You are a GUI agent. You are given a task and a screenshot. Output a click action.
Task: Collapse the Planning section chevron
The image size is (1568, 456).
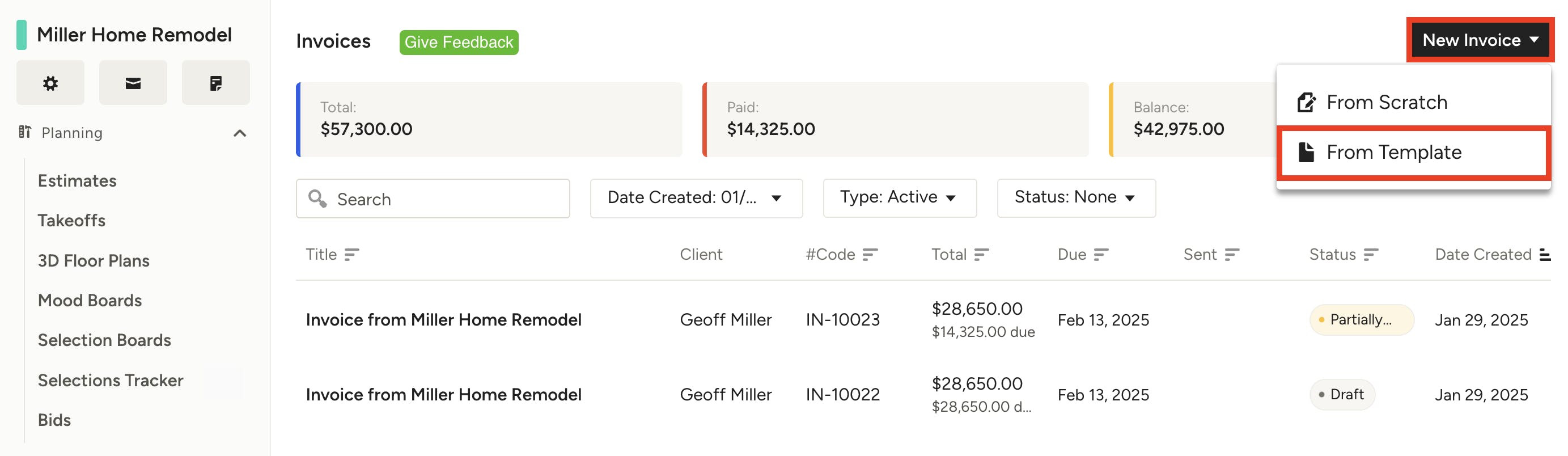tap(240, 133)
